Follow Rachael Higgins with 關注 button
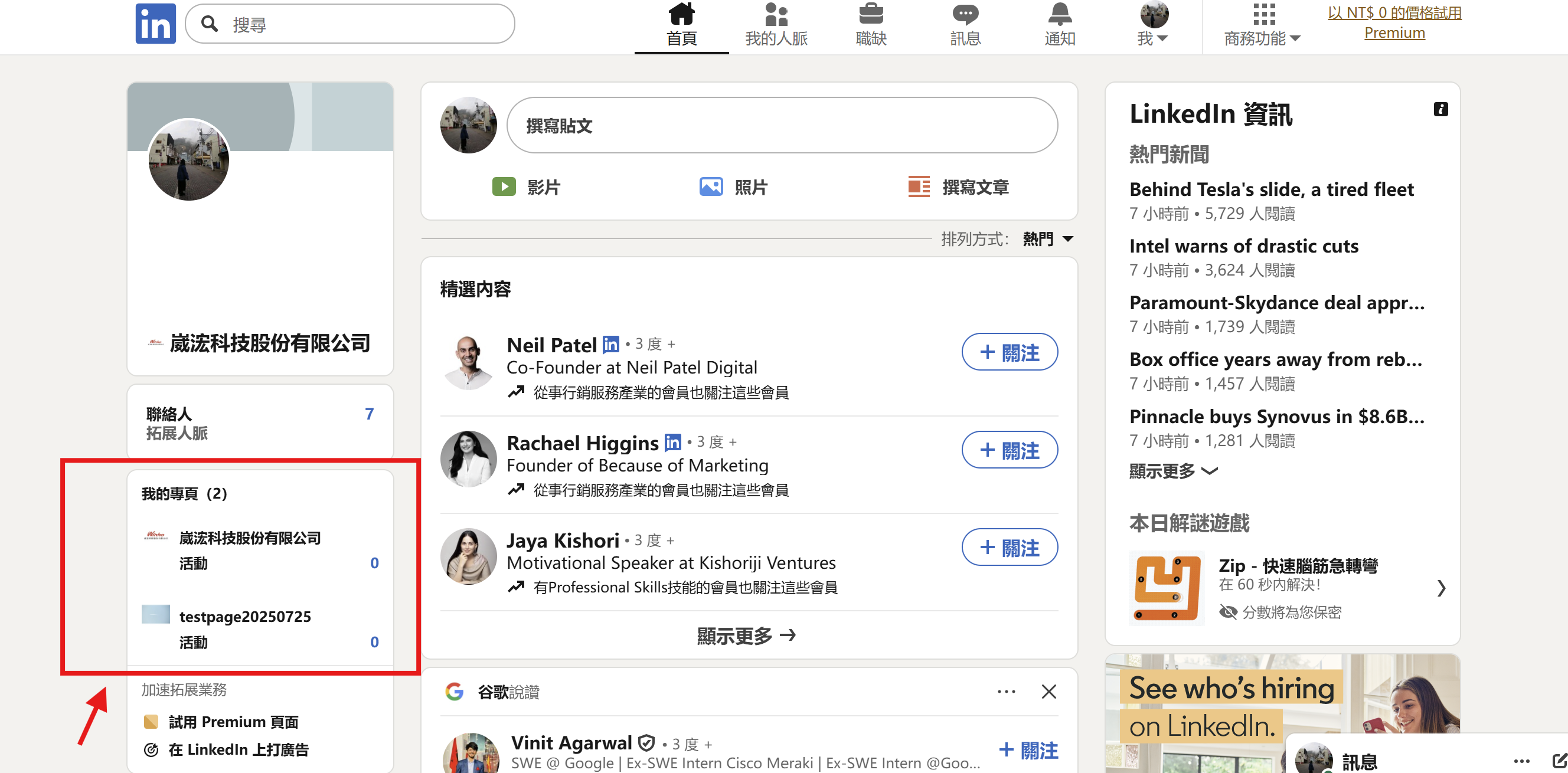The height and width of the screenshot is (773, 1568). [x=1009, y=450]
